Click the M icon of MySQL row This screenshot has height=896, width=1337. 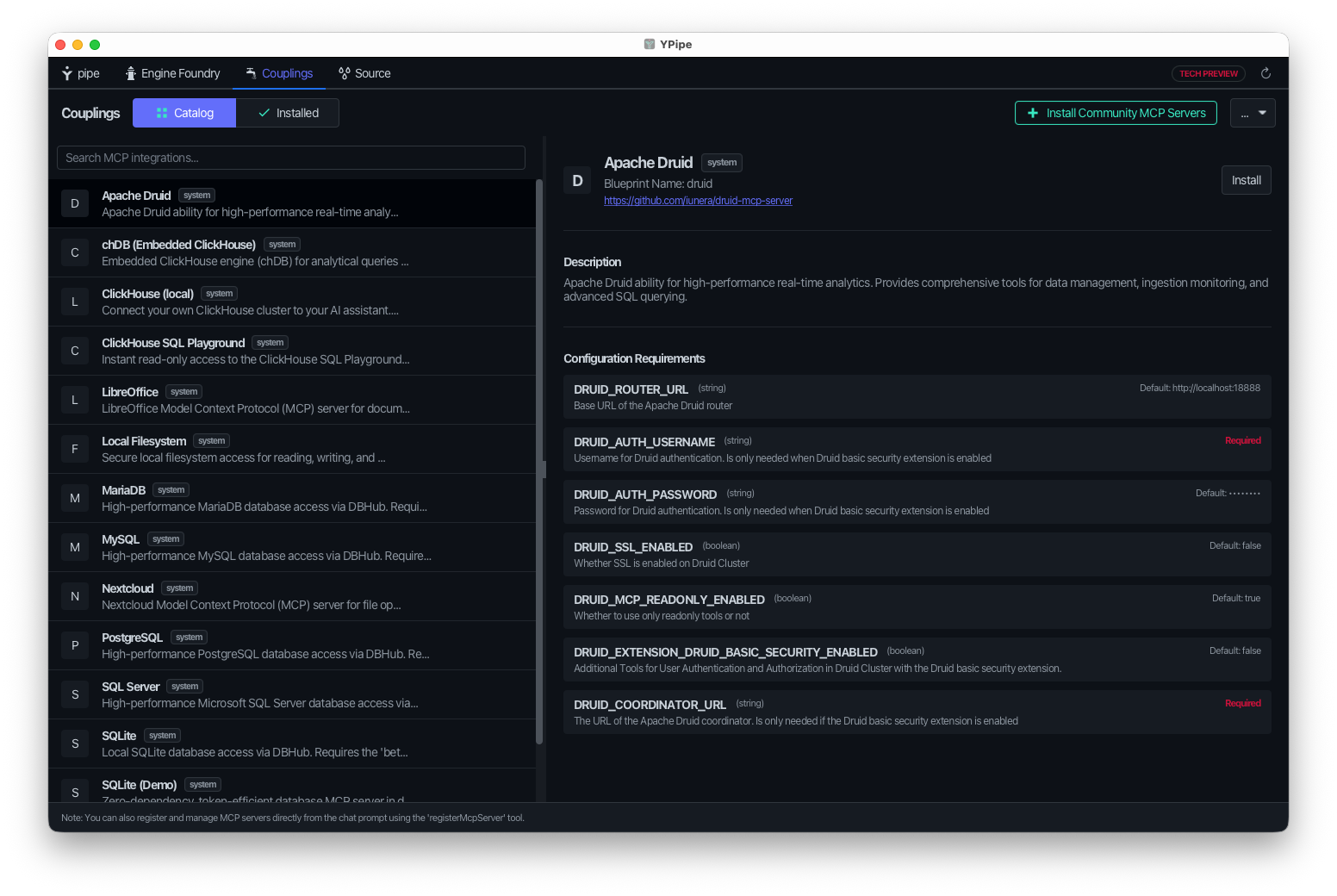click(75, 547)
